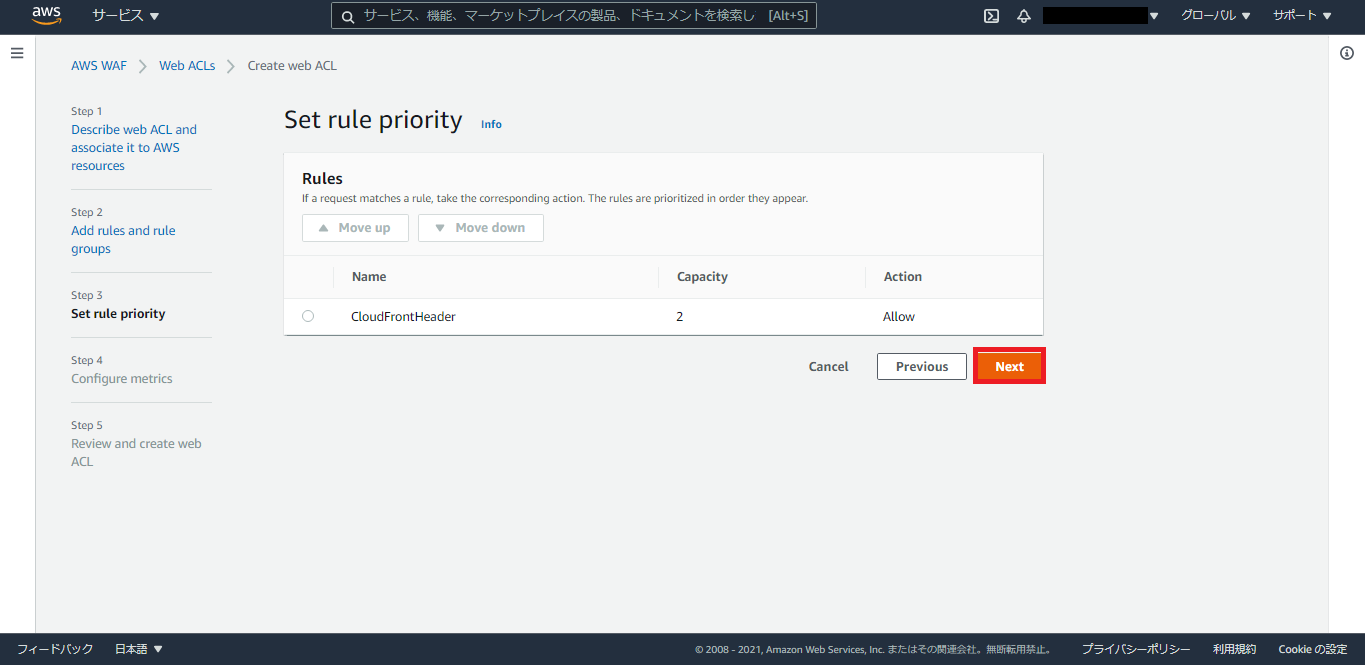This screenshot has height=665, width=1365.
Task: Click Step 5 Review and create web ACL
Action: point(136,452)
